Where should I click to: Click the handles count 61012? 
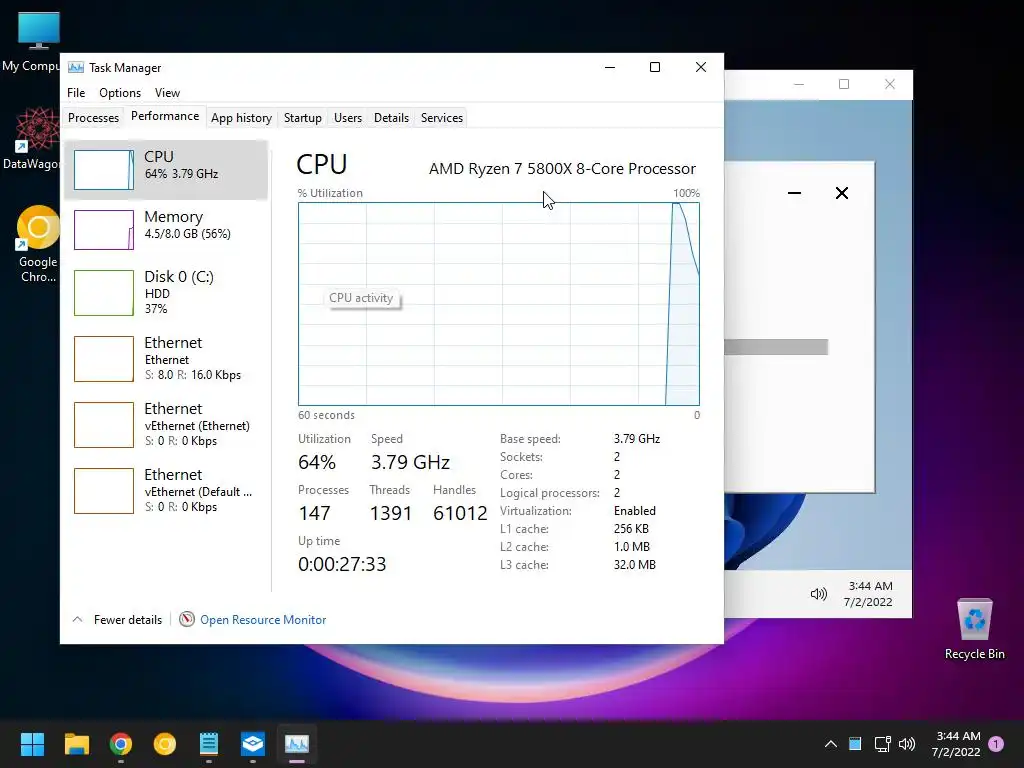point(460,513)
